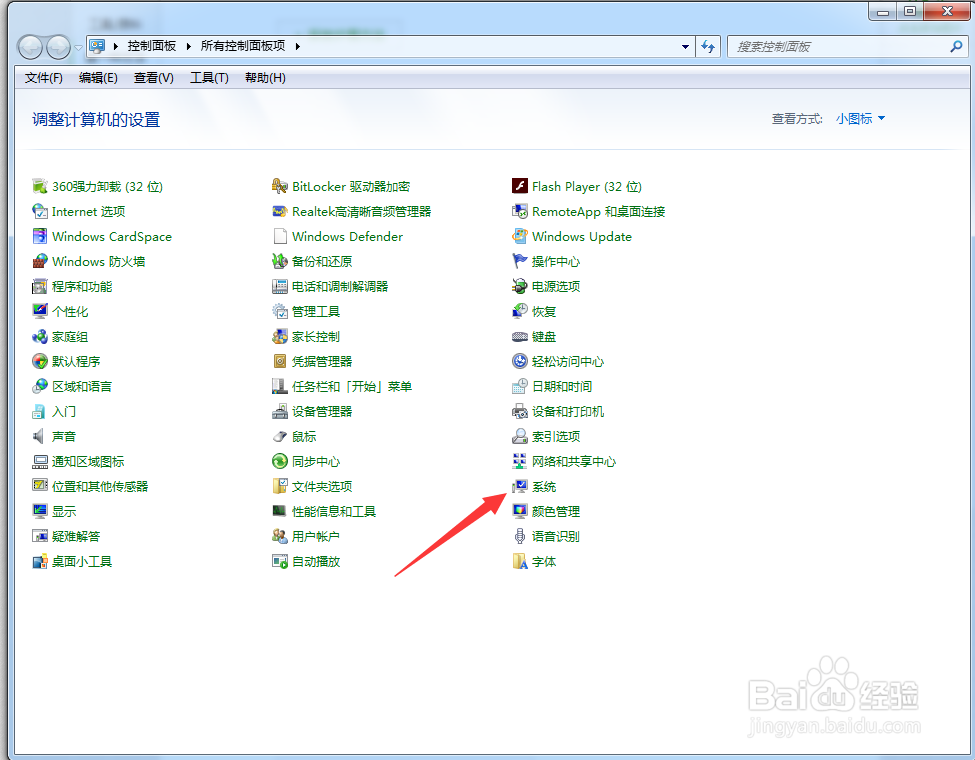The height and width of the screenshot is (760, 975).
Task: Open the recent pages dropdown beside Forward
Action: click(x=78, y=47)
